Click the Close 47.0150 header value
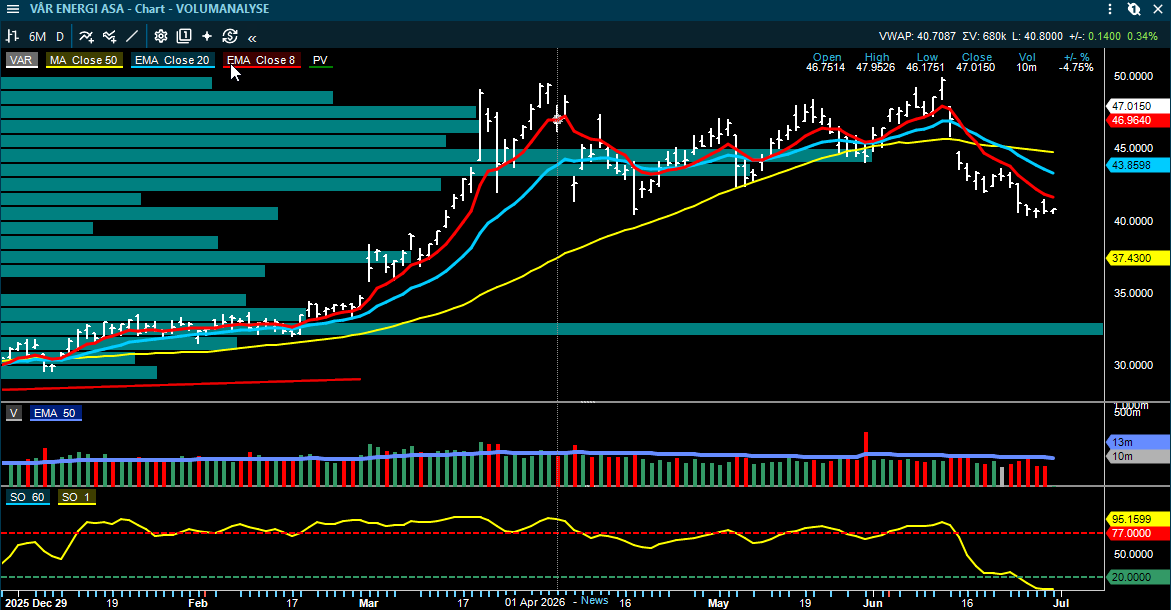This screenshot has height=610, width=1171. click(975, 67)
